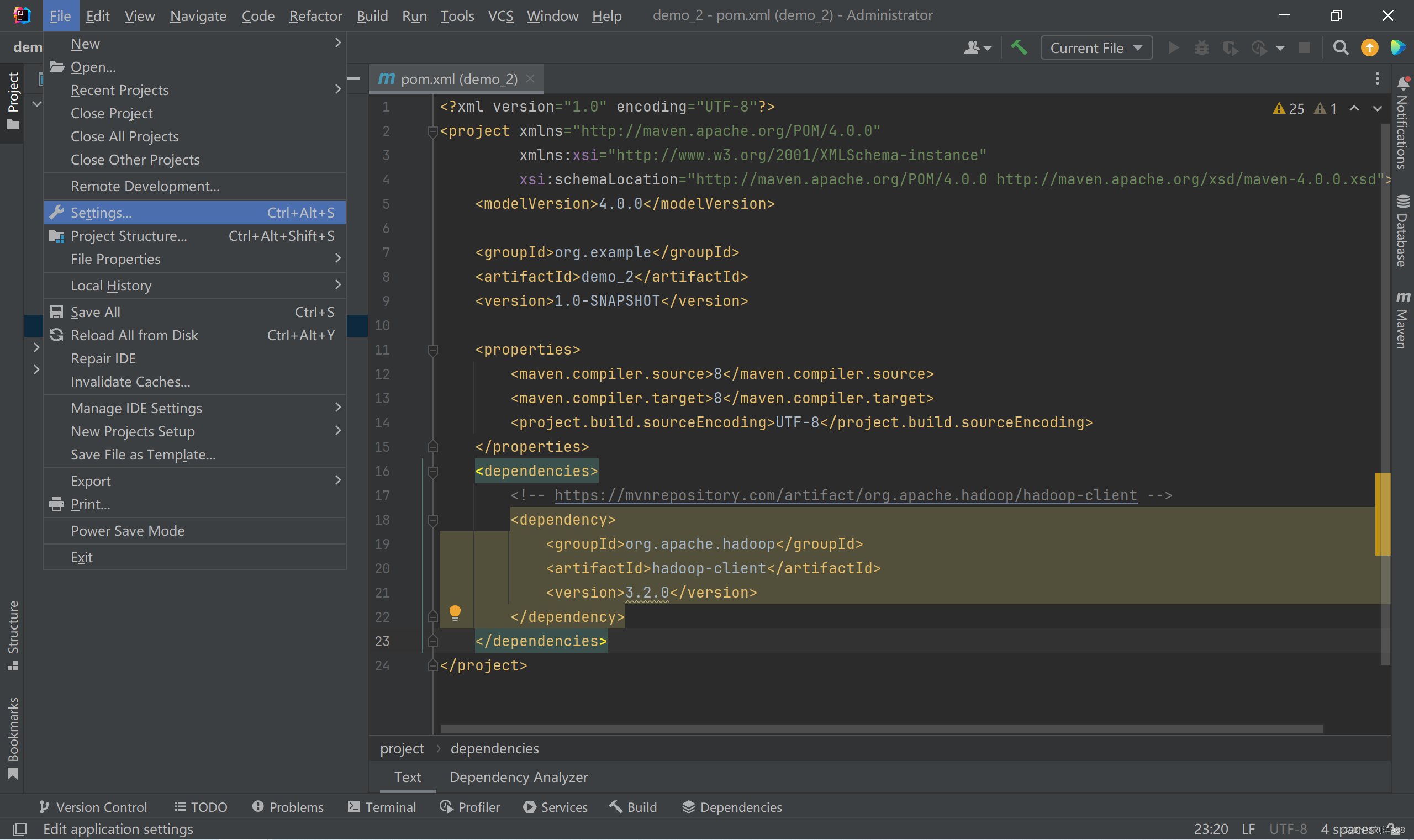Expand the Recent Projects submenu
This screenshot has width=1414, height=840.
point(195,90)
